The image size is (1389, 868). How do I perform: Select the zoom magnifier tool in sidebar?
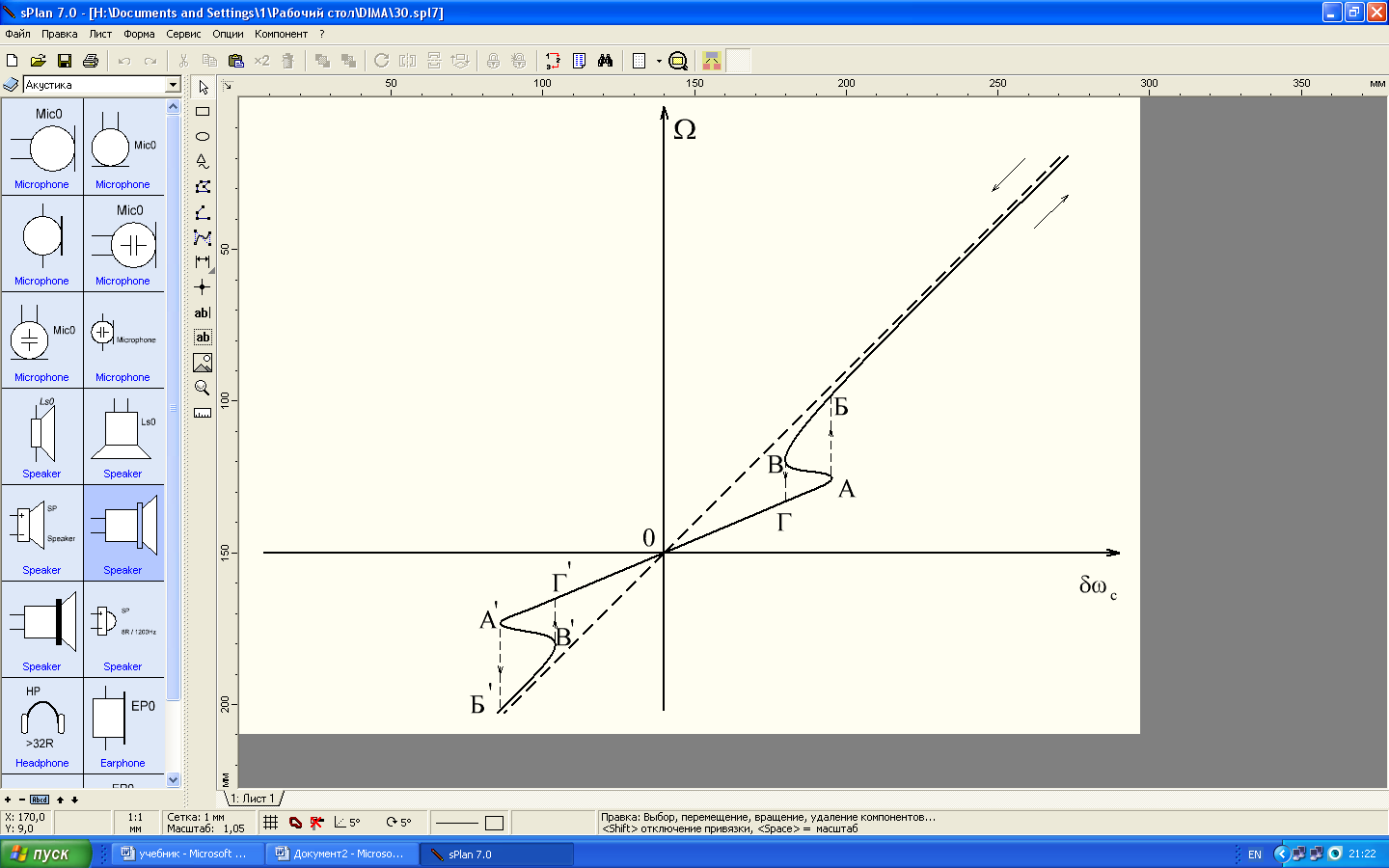click(203, 388)
